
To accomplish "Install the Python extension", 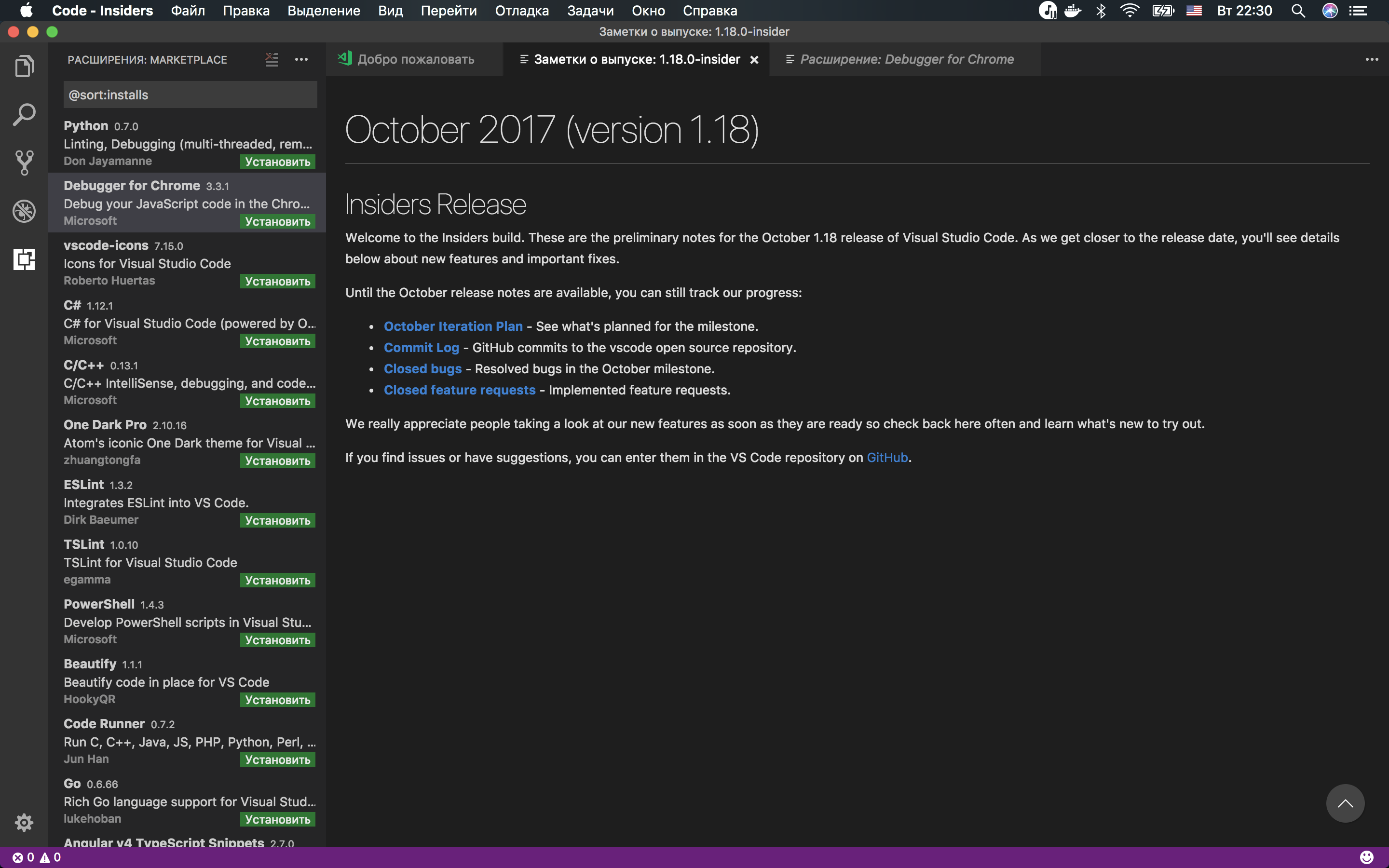I will [x=277, y=162].
